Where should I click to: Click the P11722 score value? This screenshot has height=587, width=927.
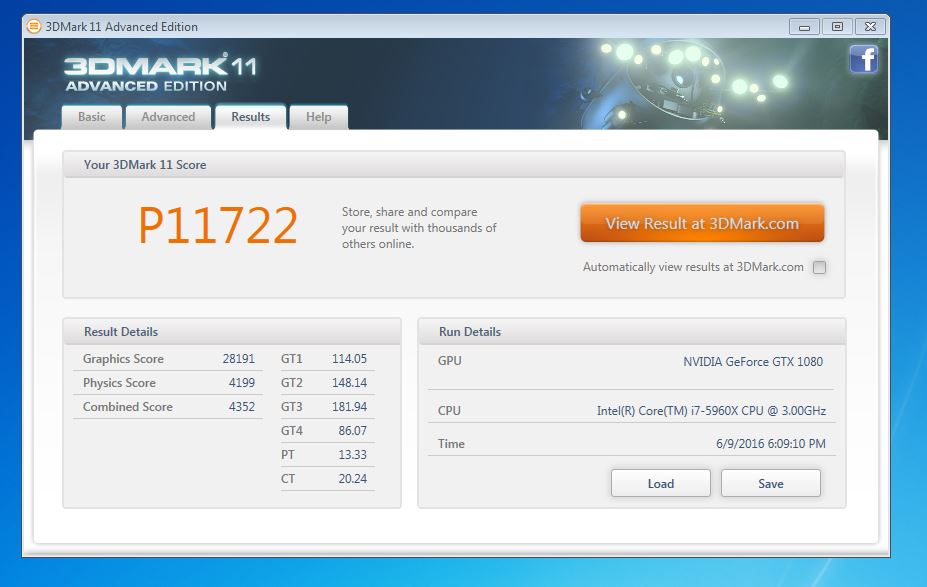tap(218, 225)
